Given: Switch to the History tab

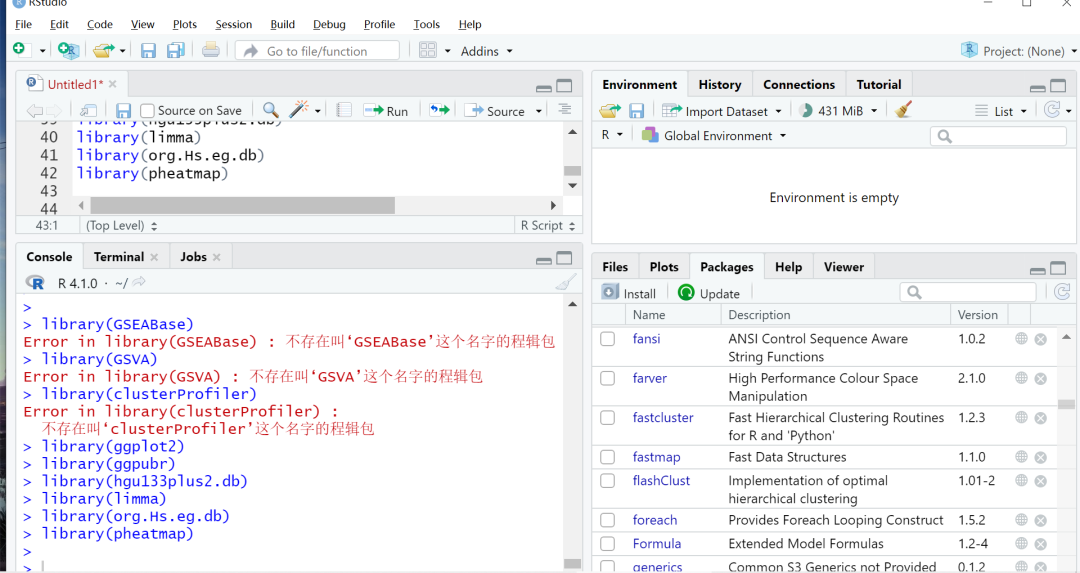Looking at the screenshot, I should click(720, 84).
